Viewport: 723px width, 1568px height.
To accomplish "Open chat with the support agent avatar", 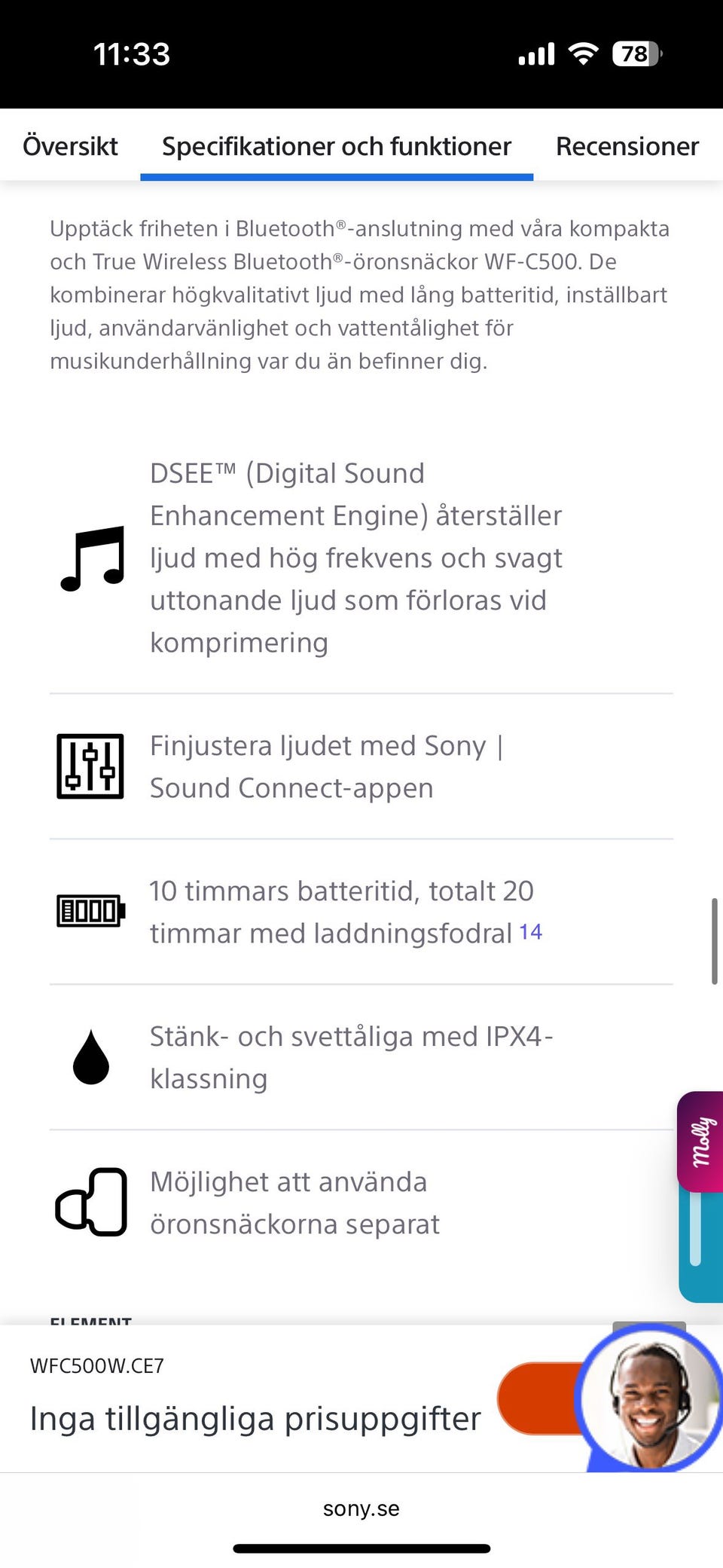I will click(x=649, y=1398).
